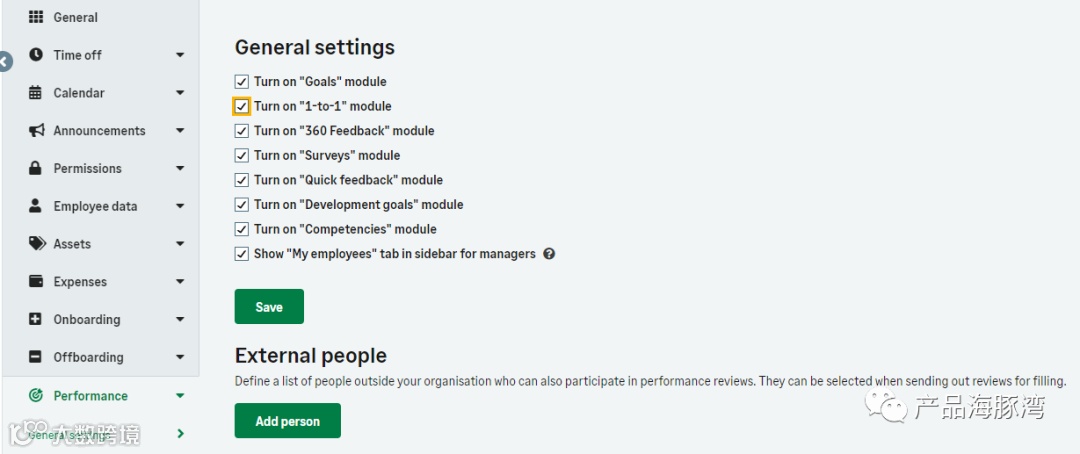The width and height of the screenshot is (1080, 454).
Task: Click the help icon next to My employees
Action: coord(549,254)
